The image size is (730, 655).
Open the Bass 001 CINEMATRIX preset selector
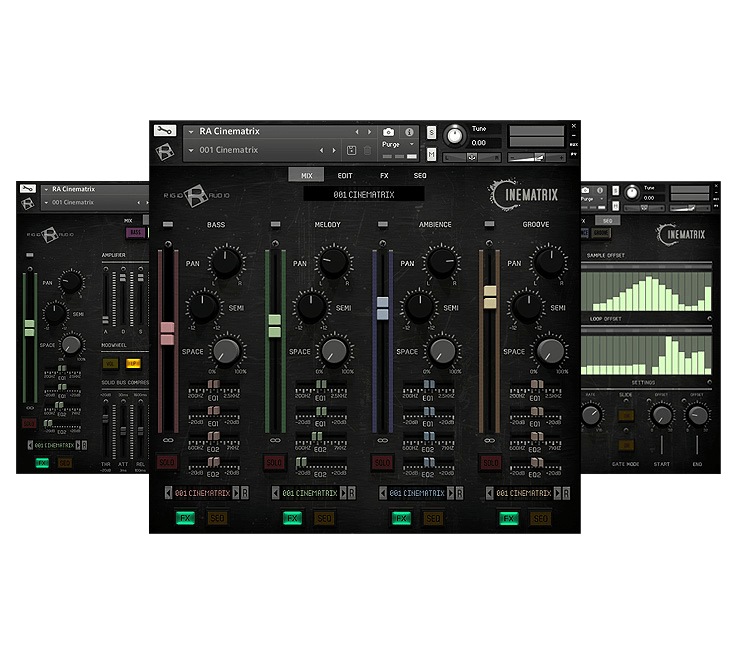[203, 493]
